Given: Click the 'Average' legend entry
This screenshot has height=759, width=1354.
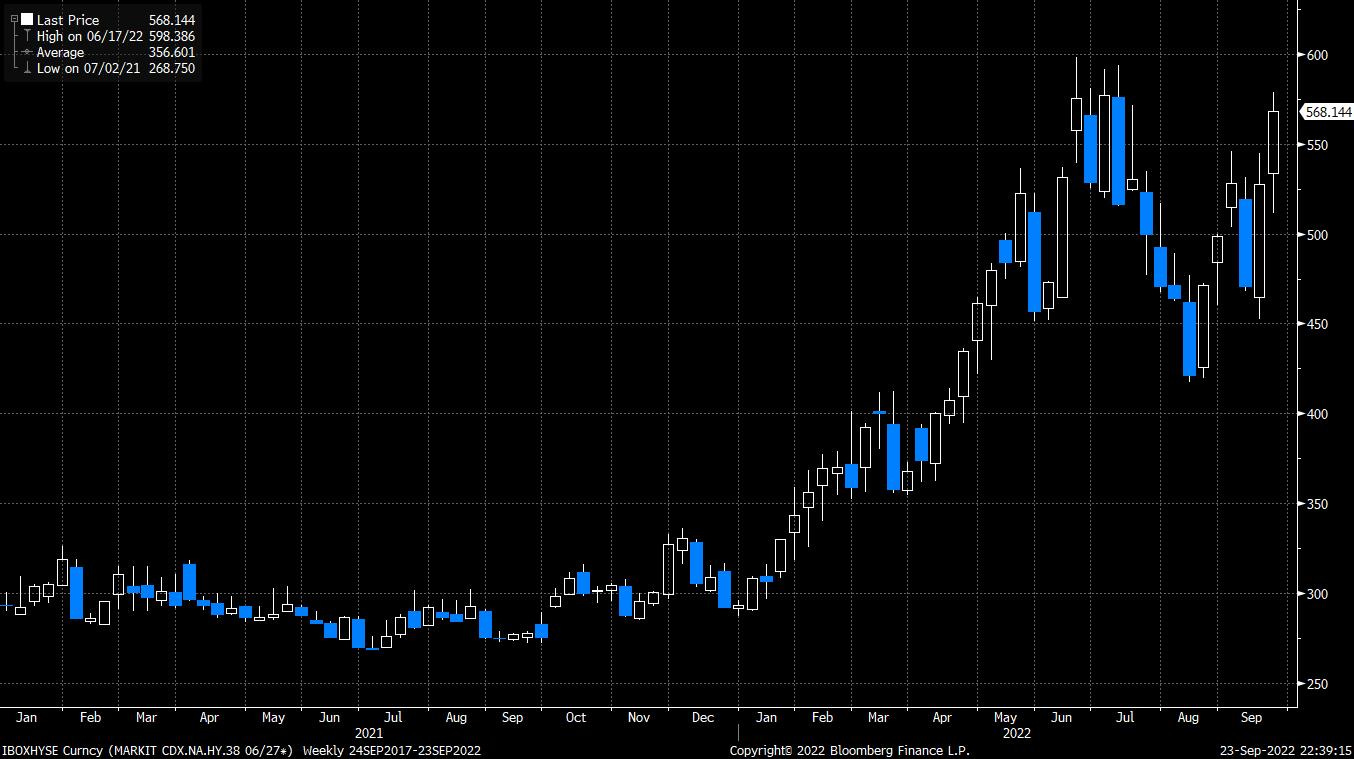Looking at the screenshot, I should (60, 52).
